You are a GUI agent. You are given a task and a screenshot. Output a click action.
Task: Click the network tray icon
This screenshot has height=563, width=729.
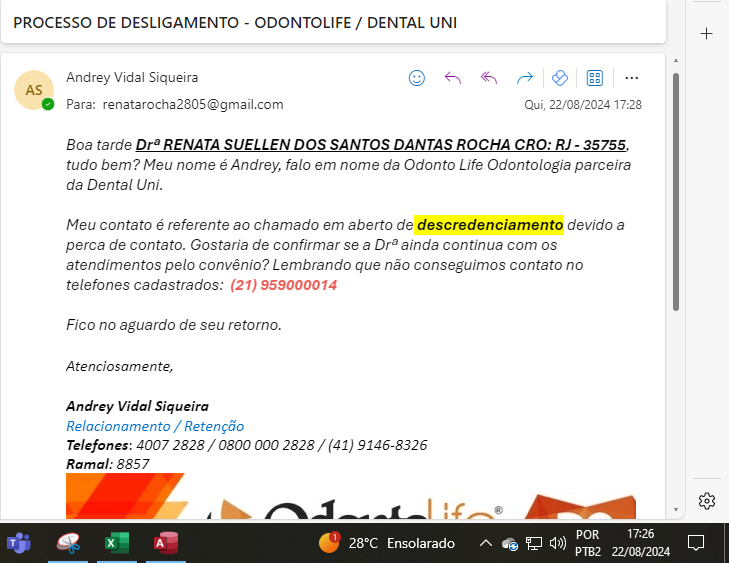pyautogui.click(x=534, y=543)
